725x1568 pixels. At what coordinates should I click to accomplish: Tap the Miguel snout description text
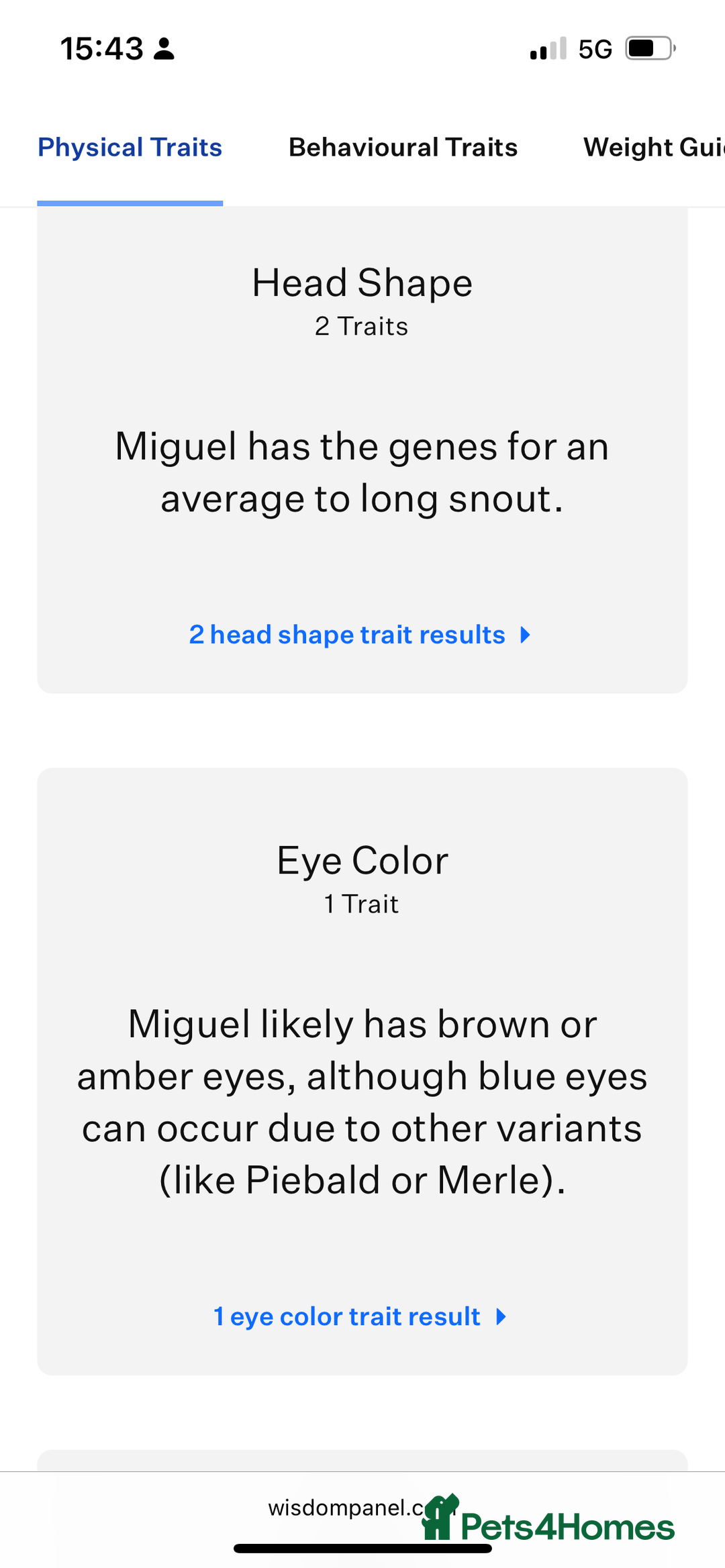click(362, 472)
